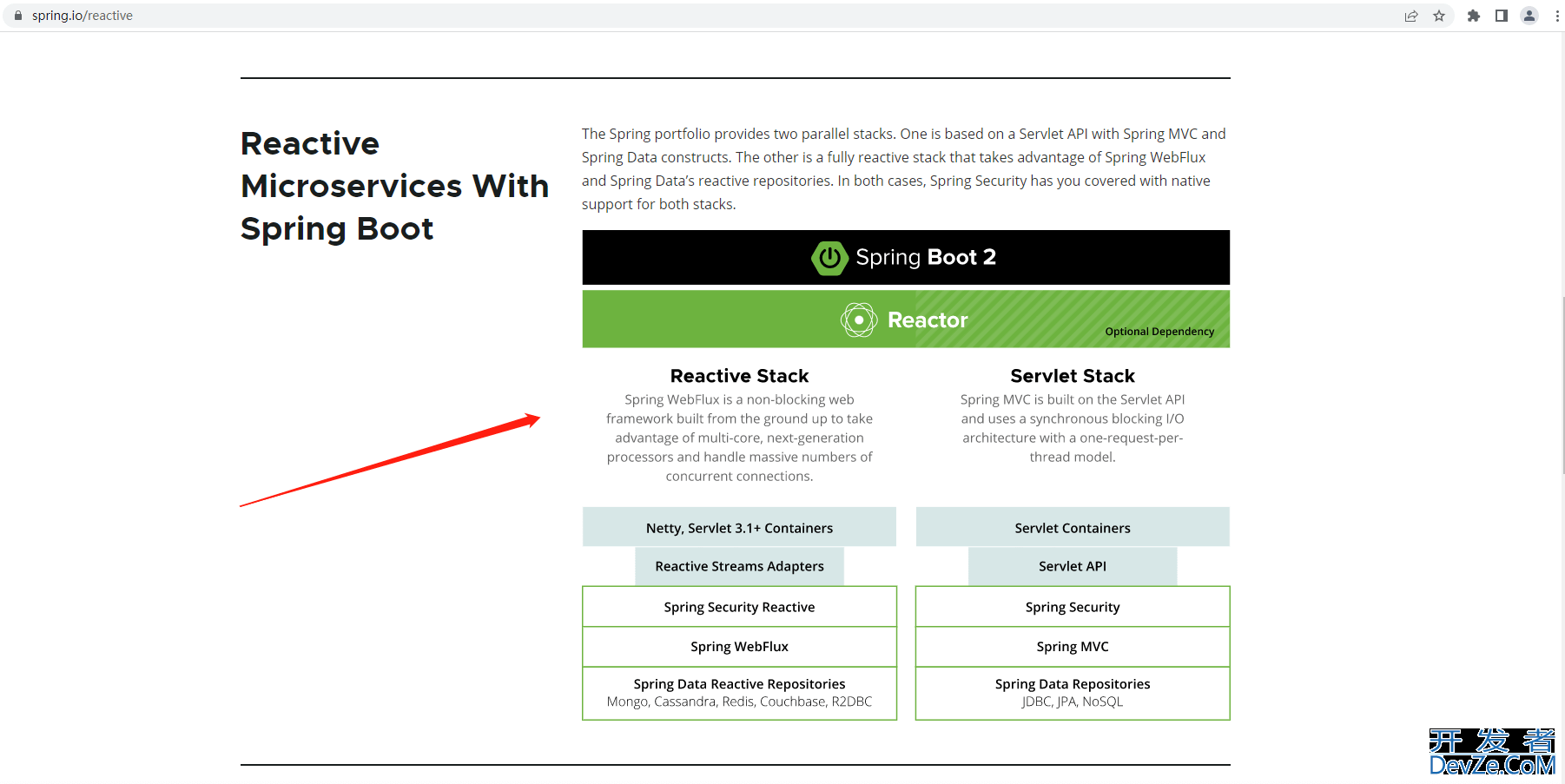Image resolution: width=1565 pixels, height=784 pixels.
Task: Toggle the browser side panel icon
Action: click(x=1502, y=16)
